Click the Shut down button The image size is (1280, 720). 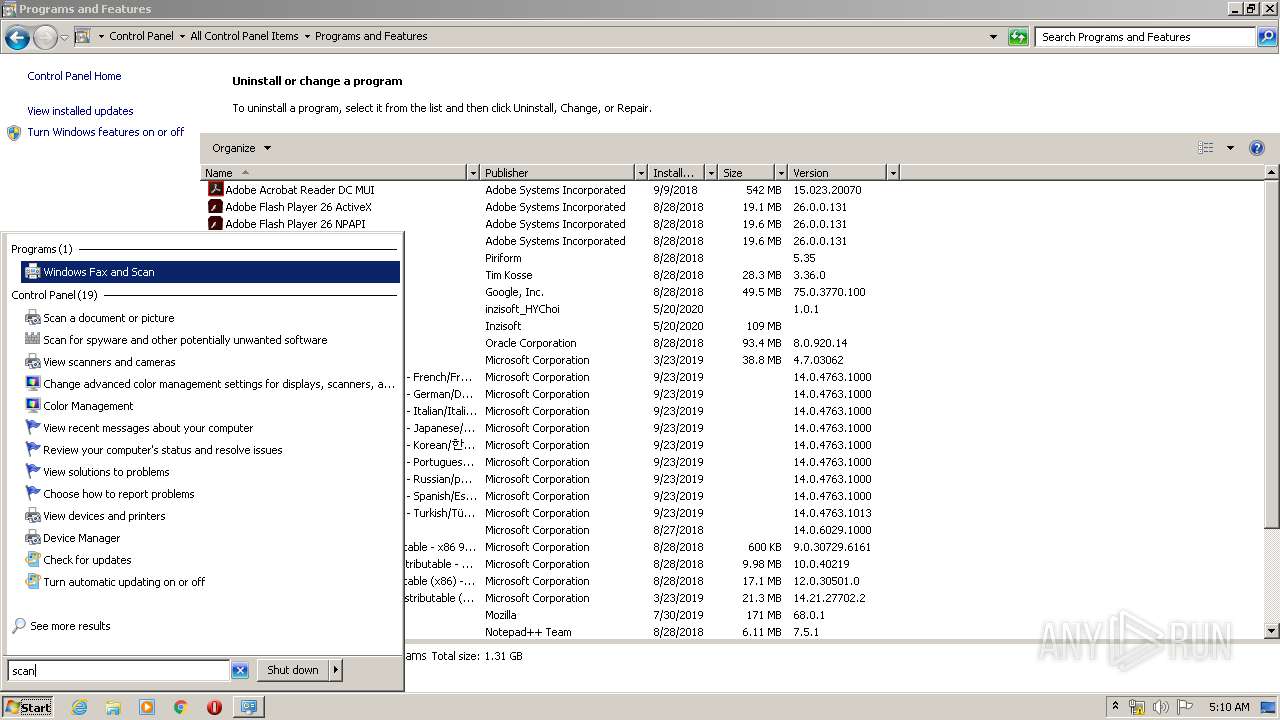tap(293, 671)
